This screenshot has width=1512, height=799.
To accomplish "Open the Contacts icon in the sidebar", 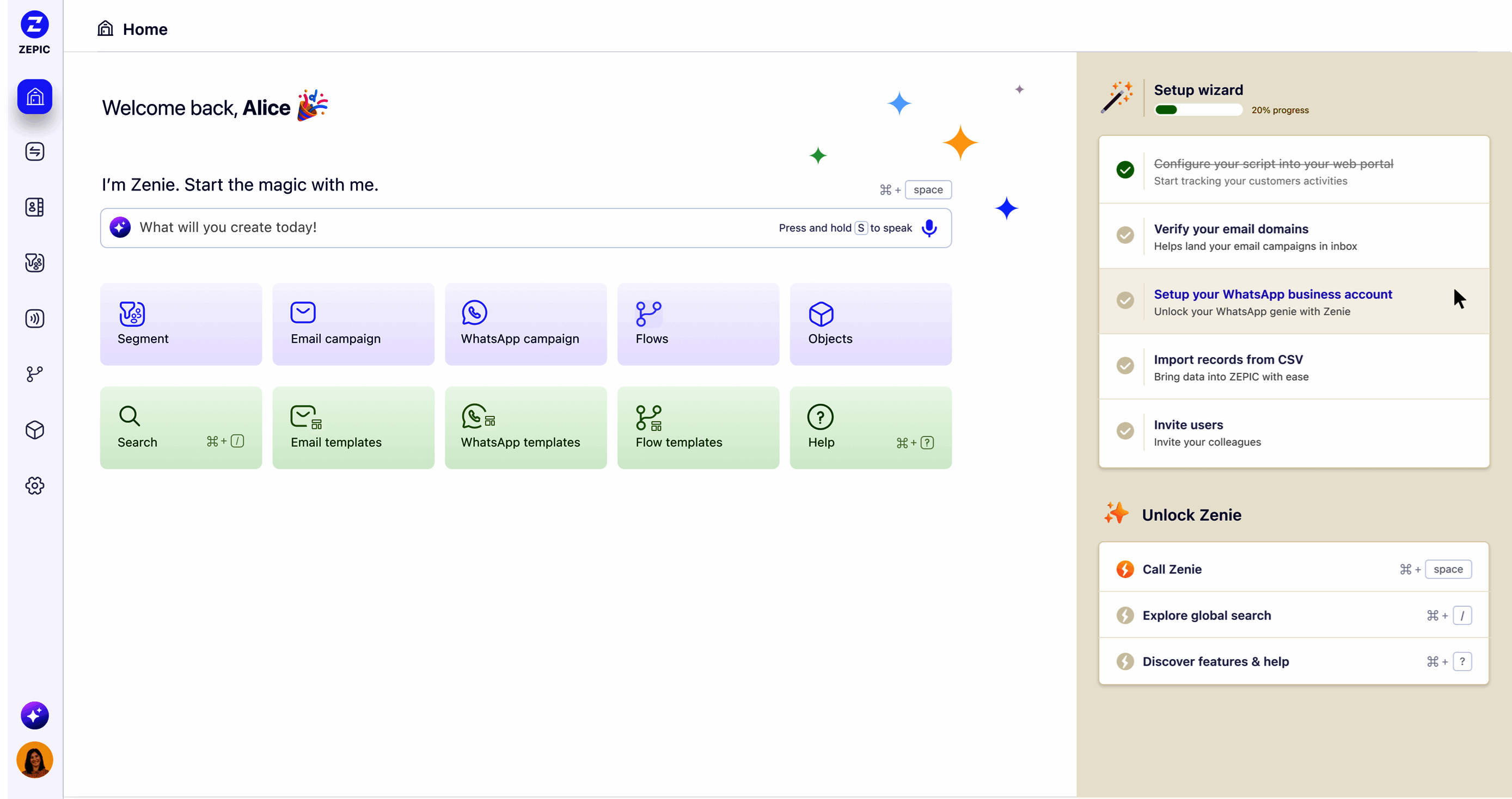I will point(35,207).
